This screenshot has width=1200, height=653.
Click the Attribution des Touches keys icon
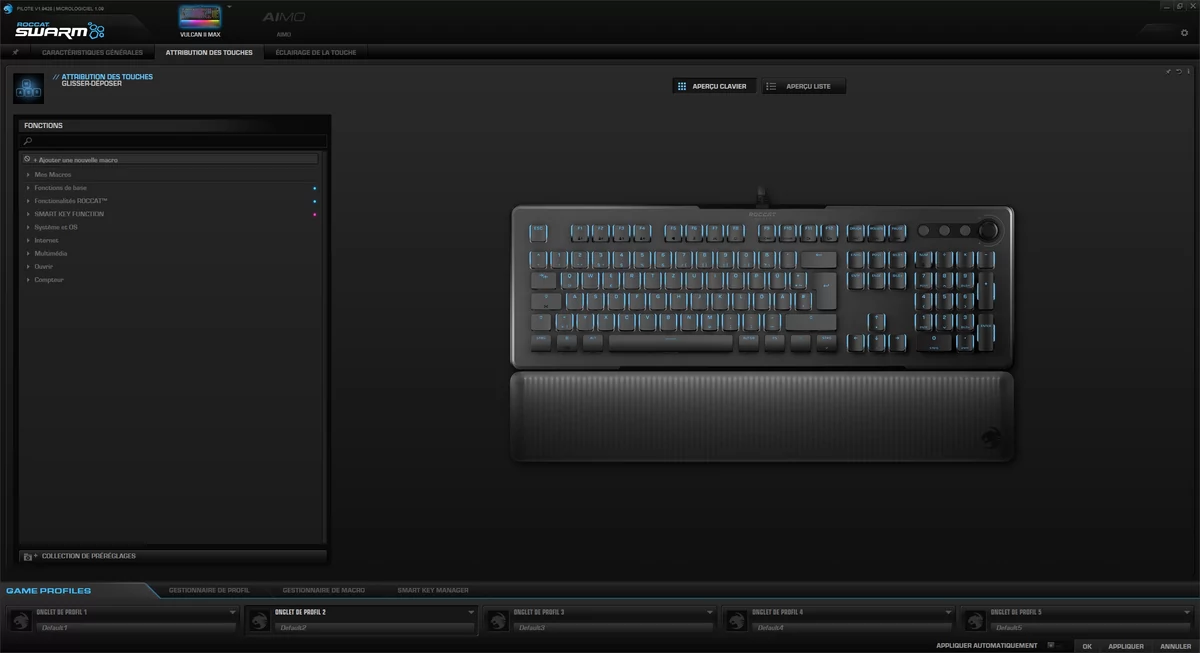(x=28, y=87)
